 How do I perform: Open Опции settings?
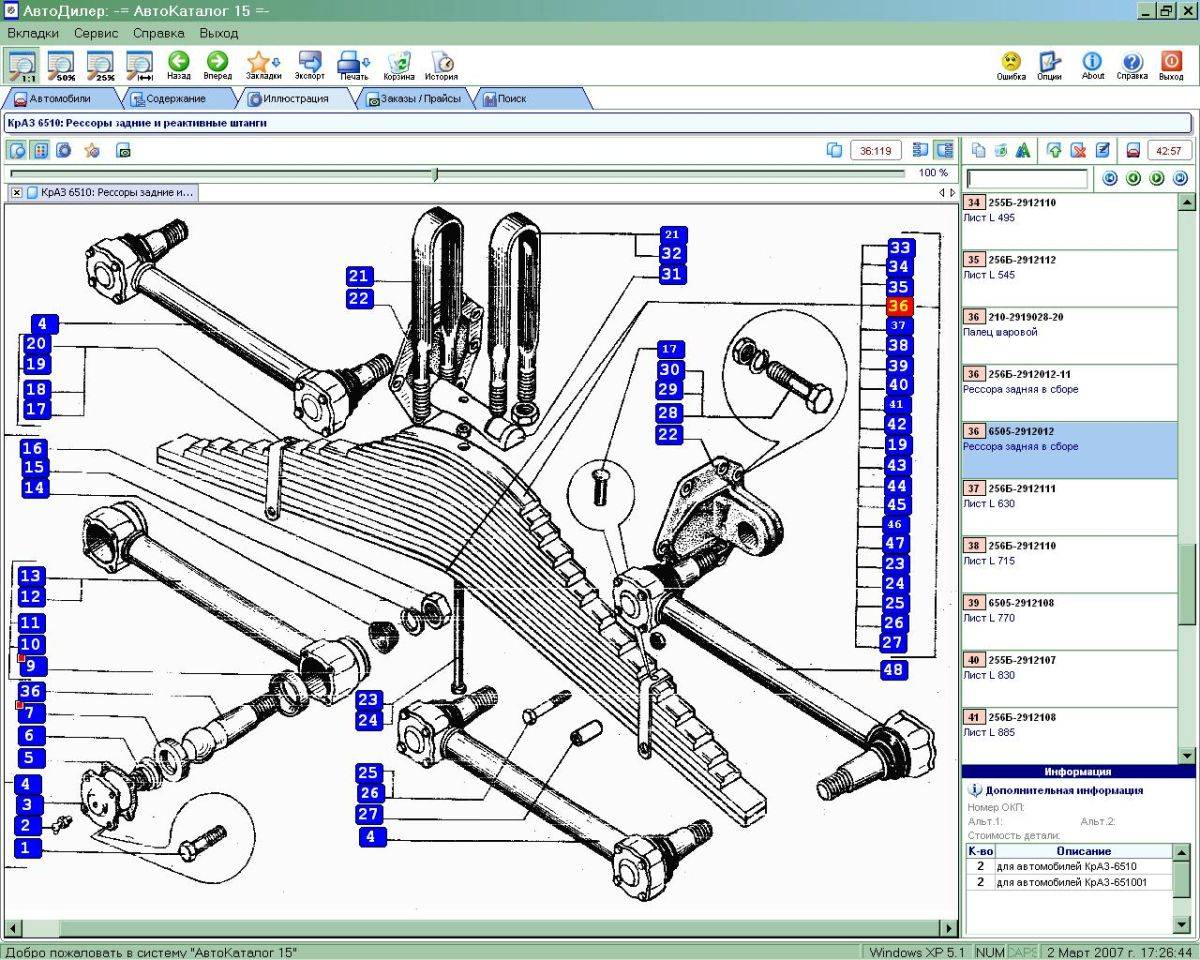point(1049,65)
